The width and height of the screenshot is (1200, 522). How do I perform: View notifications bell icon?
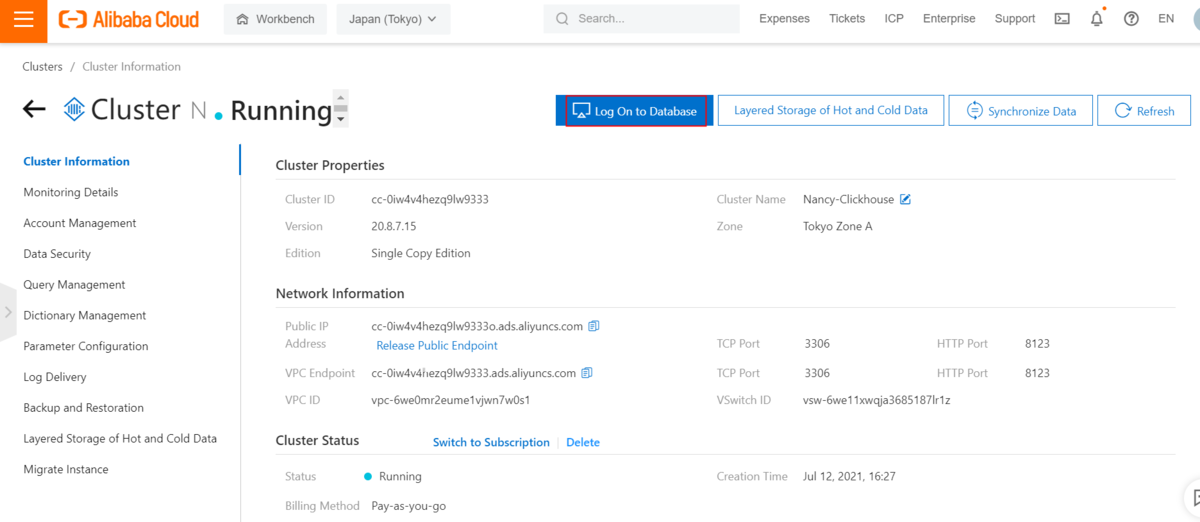(x=1097, y=19)
